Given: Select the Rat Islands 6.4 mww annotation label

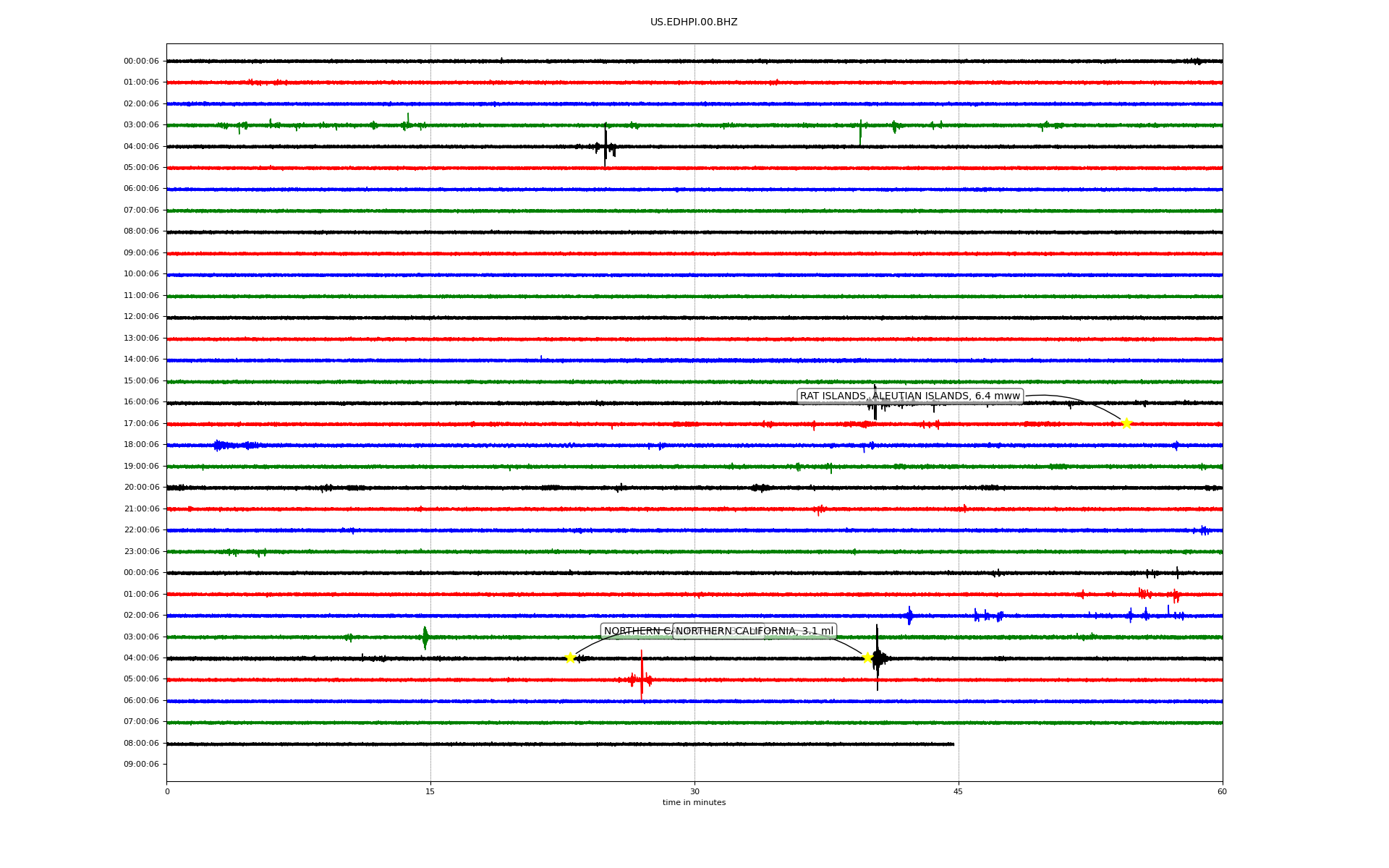Looking at the screenshot, I should tap(909, 396).
